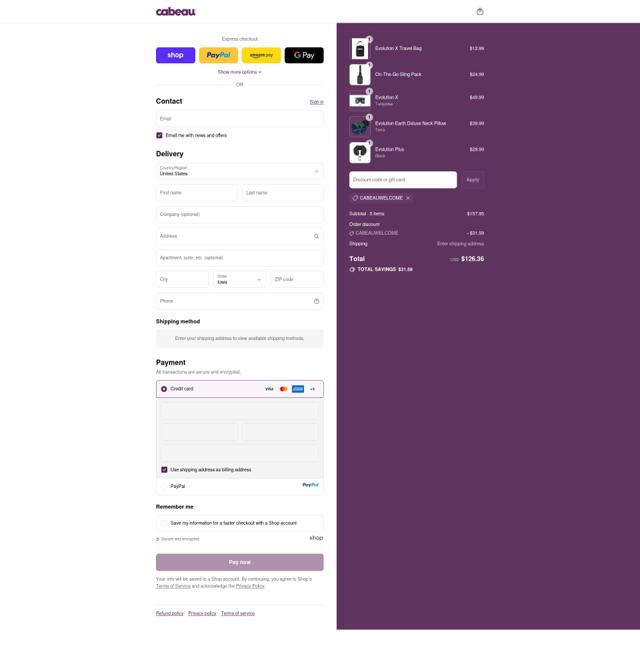Click the Evolution X pillow thumbnail
Image resolution: width=640 pixels, height=656 pixels.
(360, 100)
